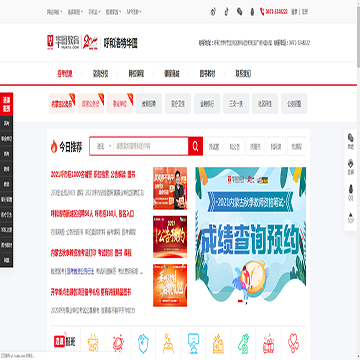Click the customer service headset icon at right

pyautogui.click(x=351, y=163)
